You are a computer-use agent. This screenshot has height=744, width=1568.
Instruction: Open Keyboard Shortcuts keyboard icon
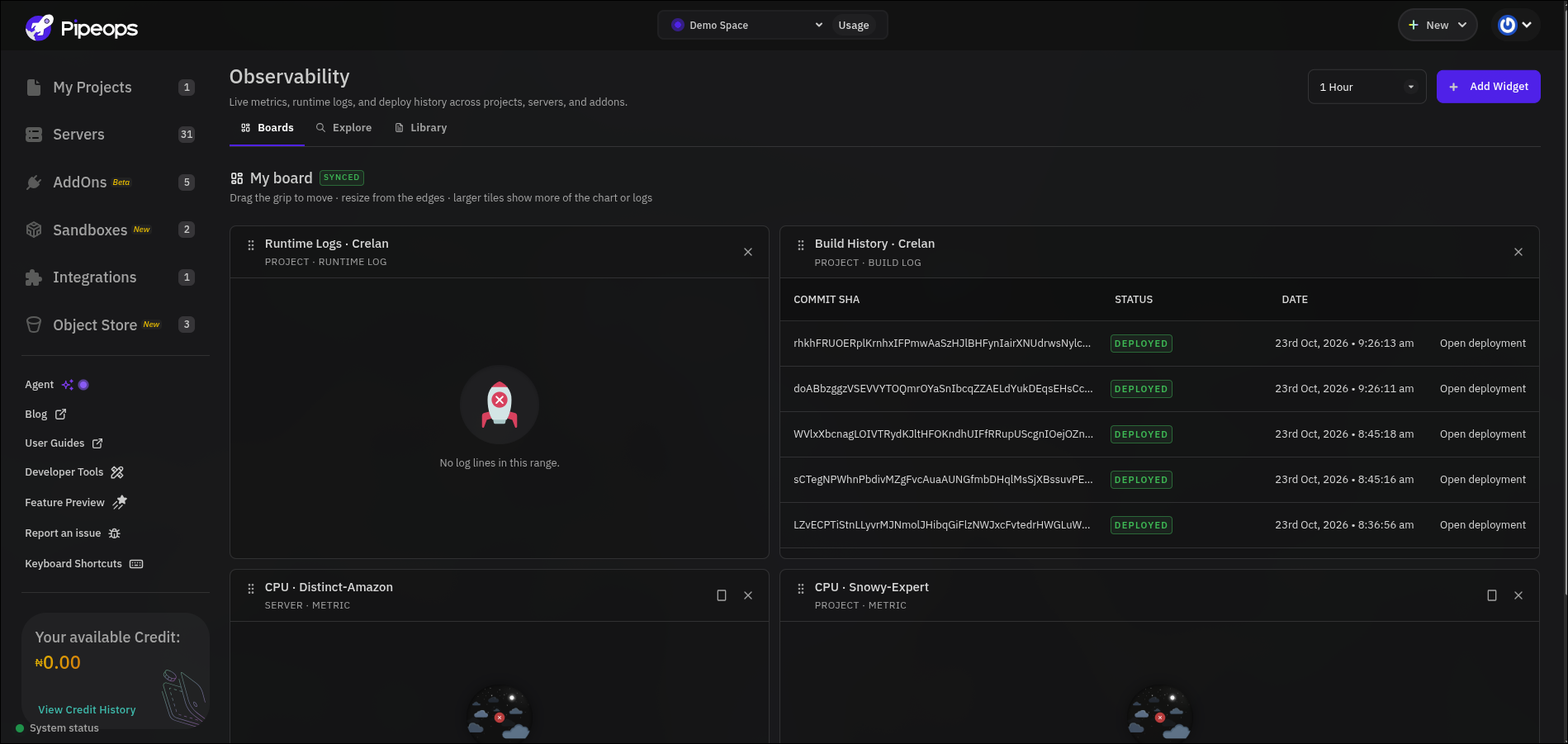coord(136,564)
